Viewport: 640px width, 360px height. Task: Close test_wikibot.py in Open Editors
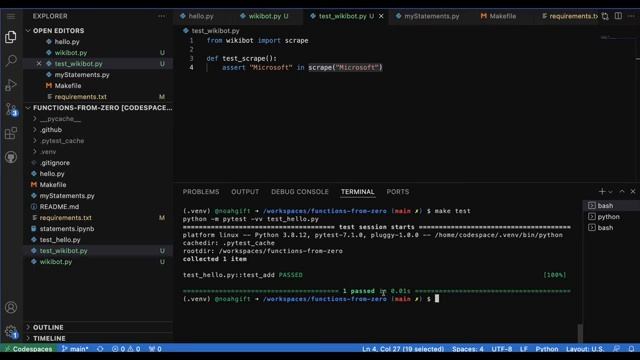point(39,64)
